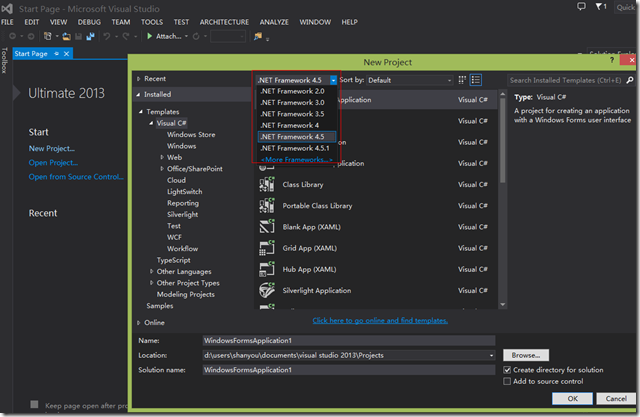Click the template list vertical scrollbar
Image resolution: width=640 pixels, height=417 pixels.
coord(502,140)
